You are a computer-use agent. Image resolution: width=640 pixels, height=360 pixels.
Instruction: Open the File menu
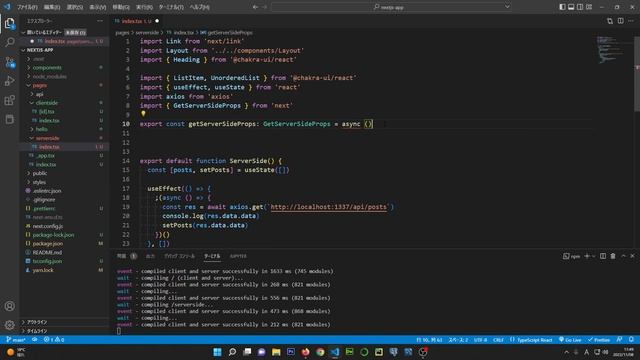[27, 7]
